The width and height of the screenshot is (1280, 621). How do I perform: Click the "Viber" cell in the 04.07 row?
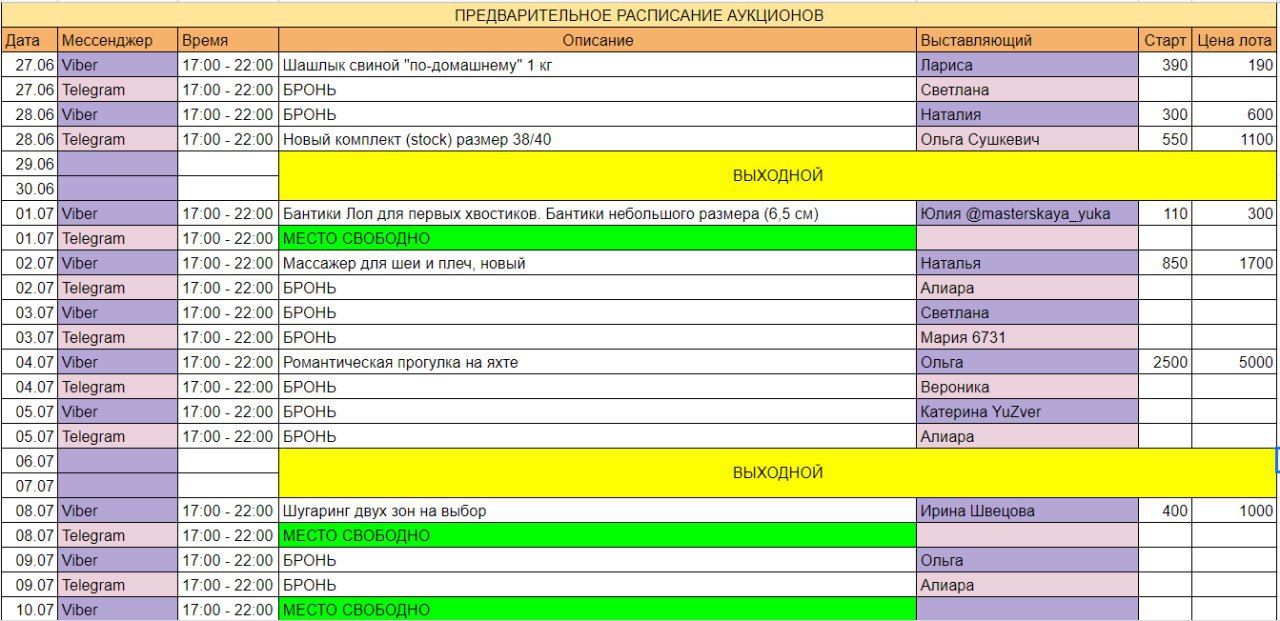pyautogui.click(x=118, y=362)
